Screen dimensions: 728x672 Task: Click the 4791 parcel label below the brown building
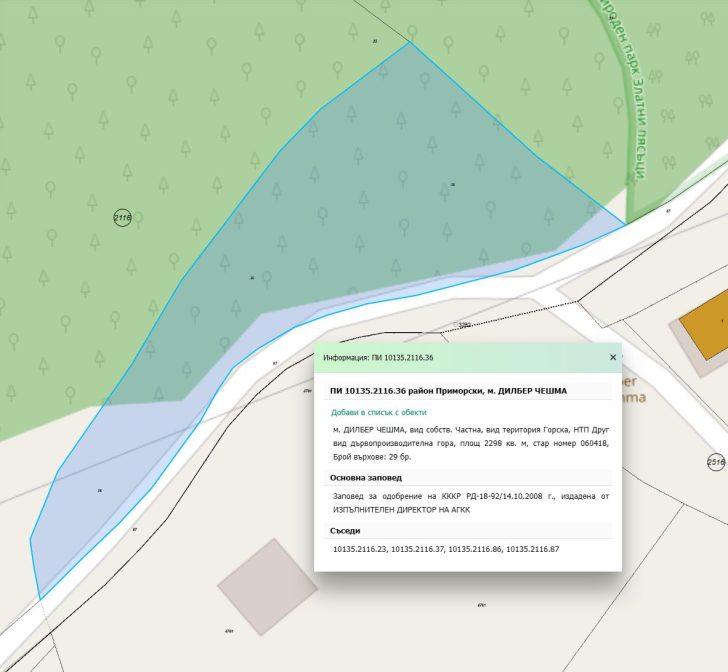tap(229, 632)
